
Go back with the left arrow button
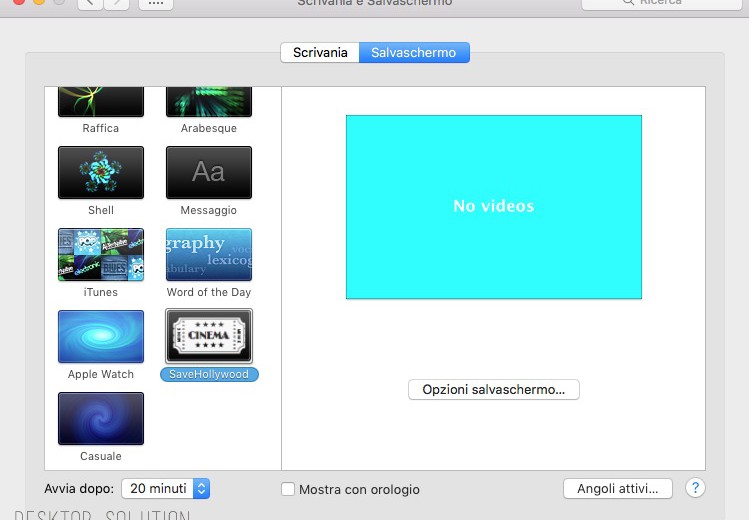tap(90, 4)
